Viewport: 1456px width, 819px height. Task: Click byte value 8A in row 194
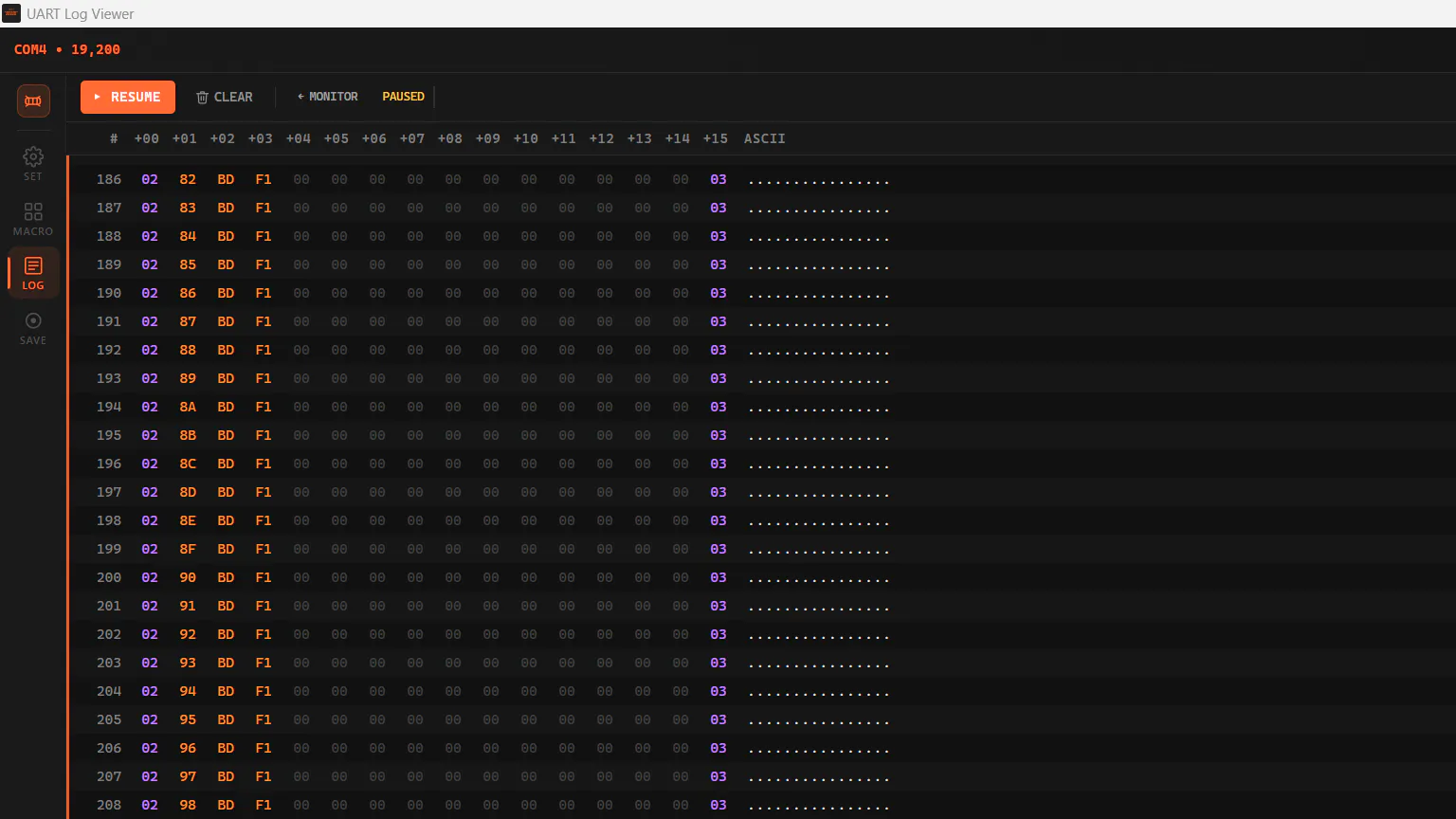tap(188, 407)
